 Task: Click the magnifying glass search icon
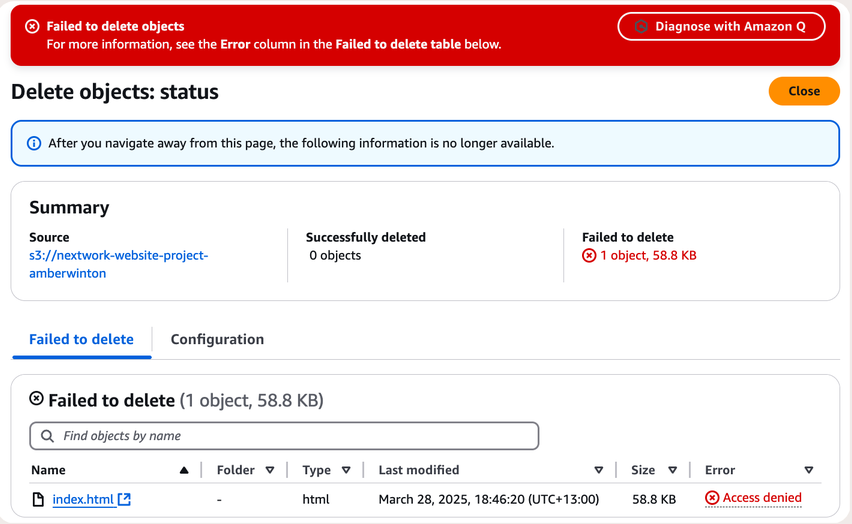pos(47,436)
